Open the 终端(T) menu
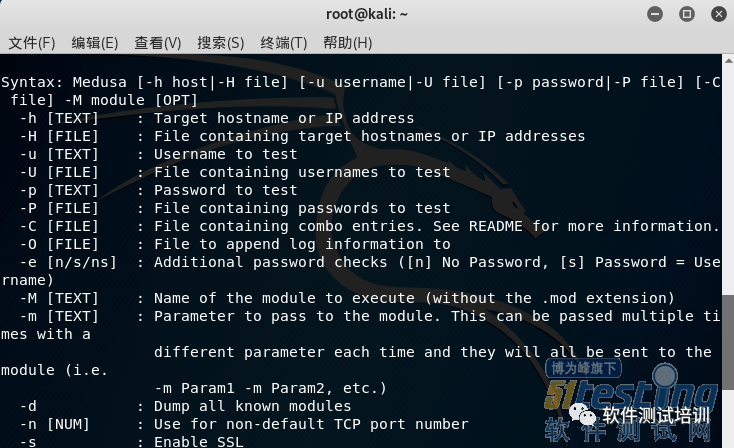The width and height of the screenshot is (734, 448). [284, 43]
